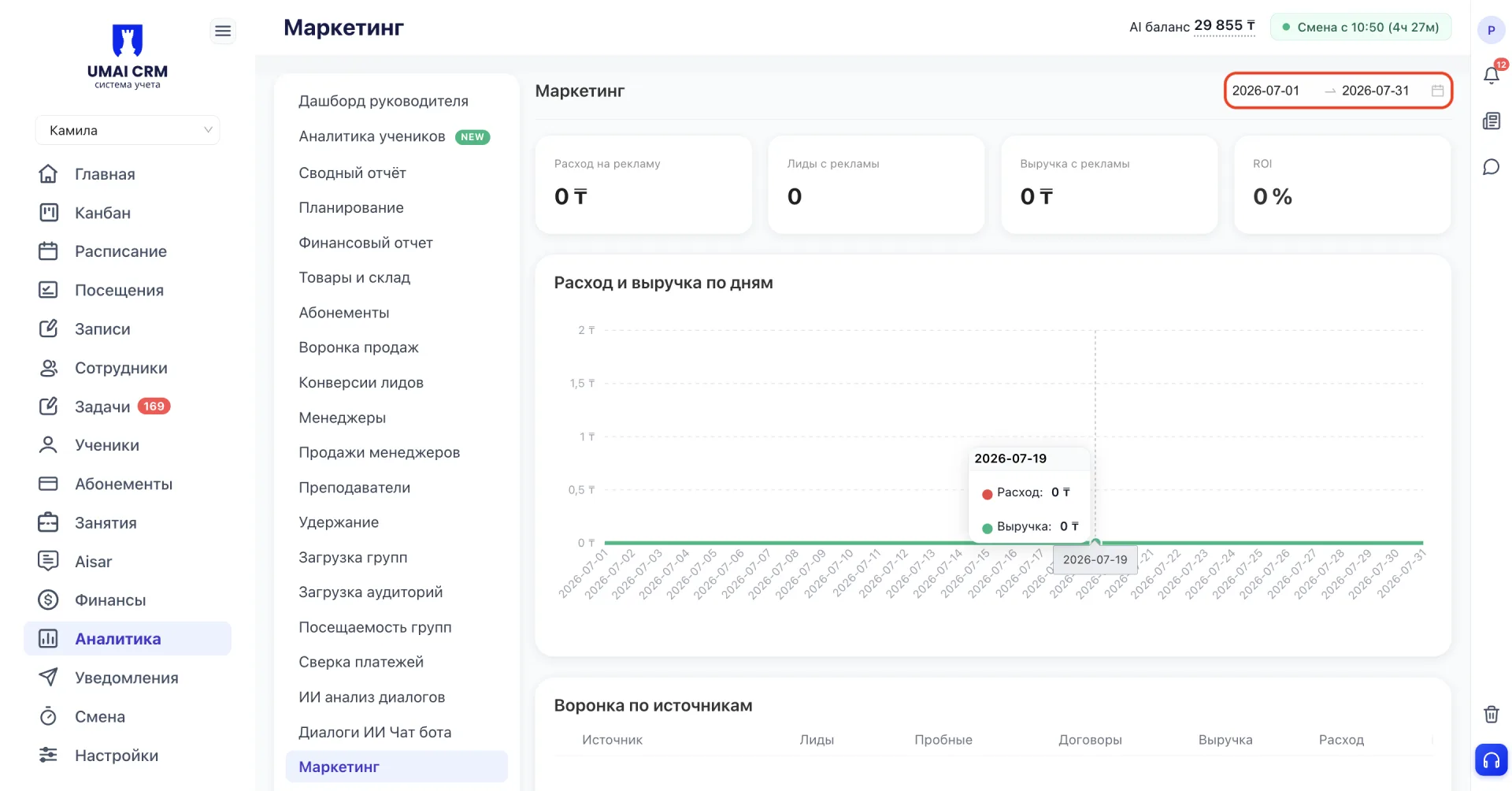Screen dimensions: 1512x791
Task: Expand the Камила account dropdown
Action: coord(128,130)
